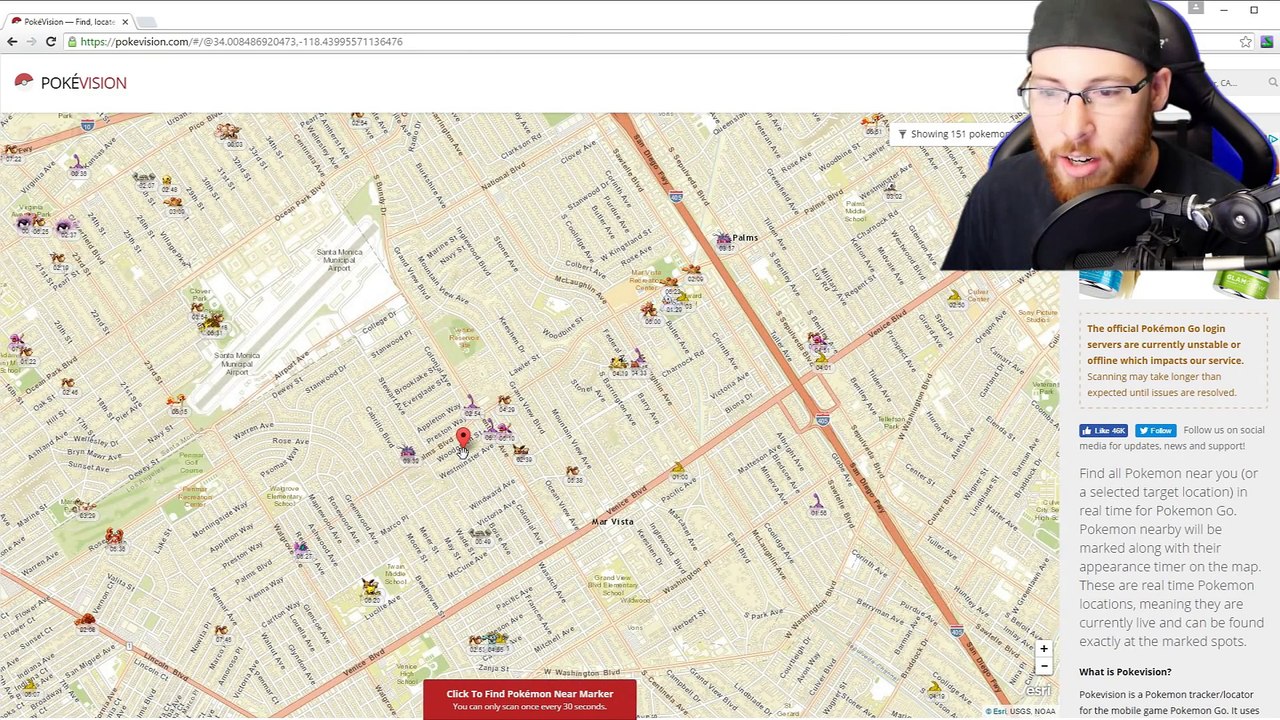Select the PokéVision browser tab

[70, 21]
